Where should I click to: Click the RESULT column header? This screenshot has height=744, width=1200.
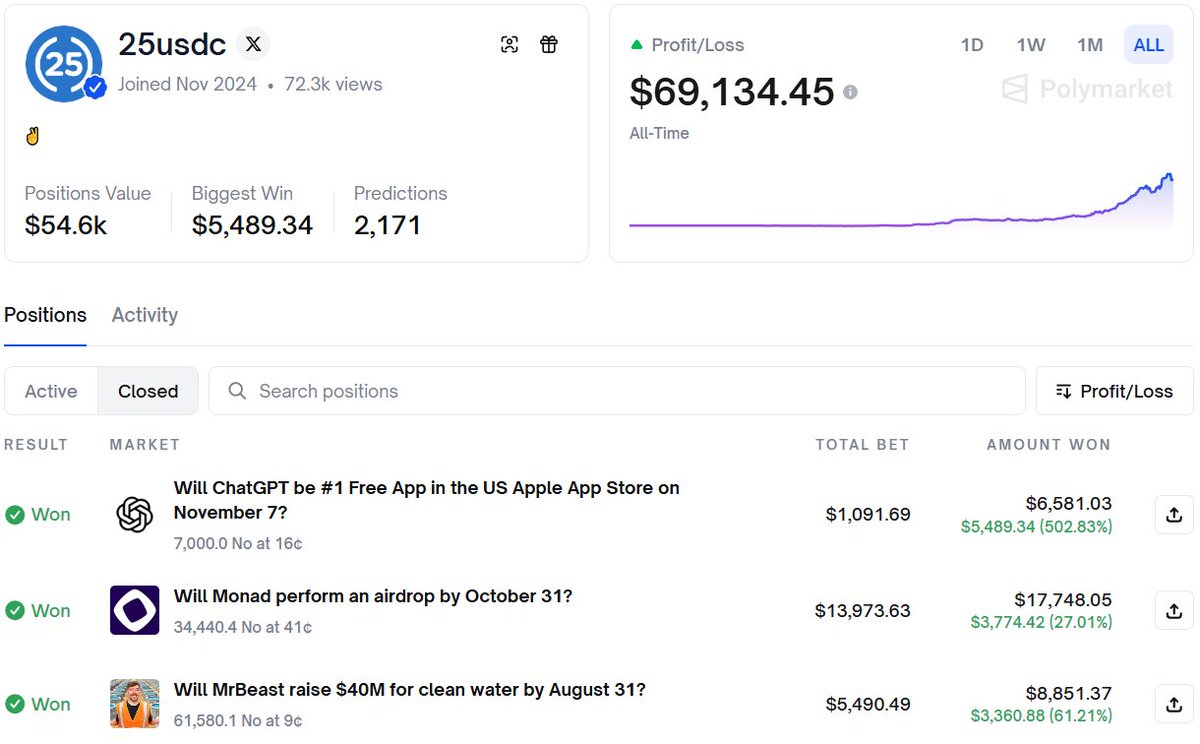36,444
